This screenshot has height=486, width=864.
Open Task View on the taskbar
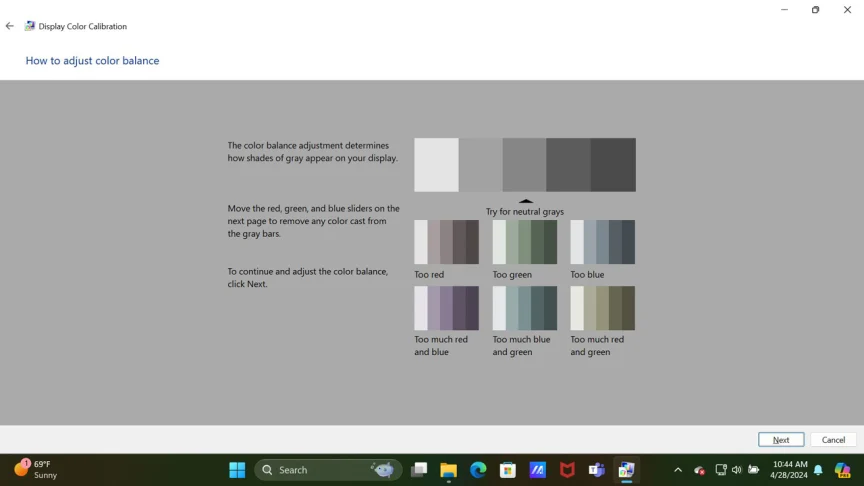pos(419,470)
